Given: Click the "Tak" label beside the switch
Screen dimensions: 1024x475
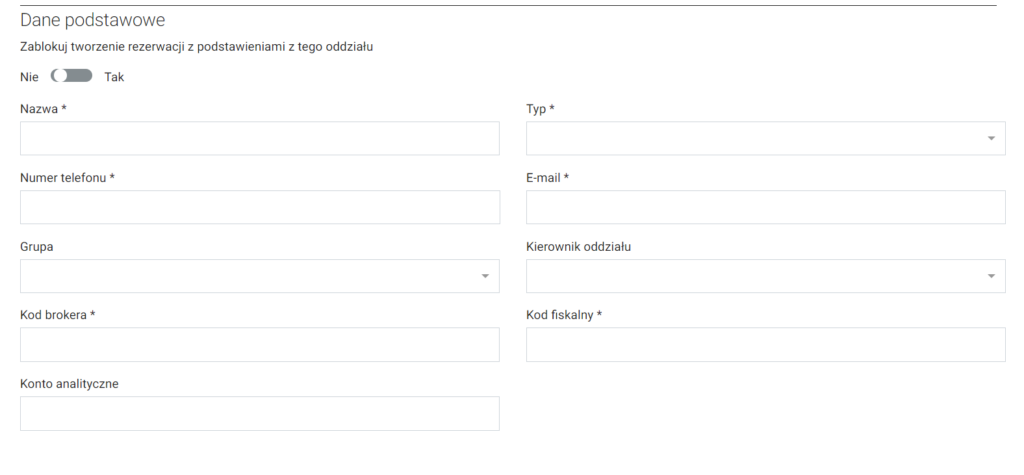Looking at the screenshot, I should pos(114,76).
